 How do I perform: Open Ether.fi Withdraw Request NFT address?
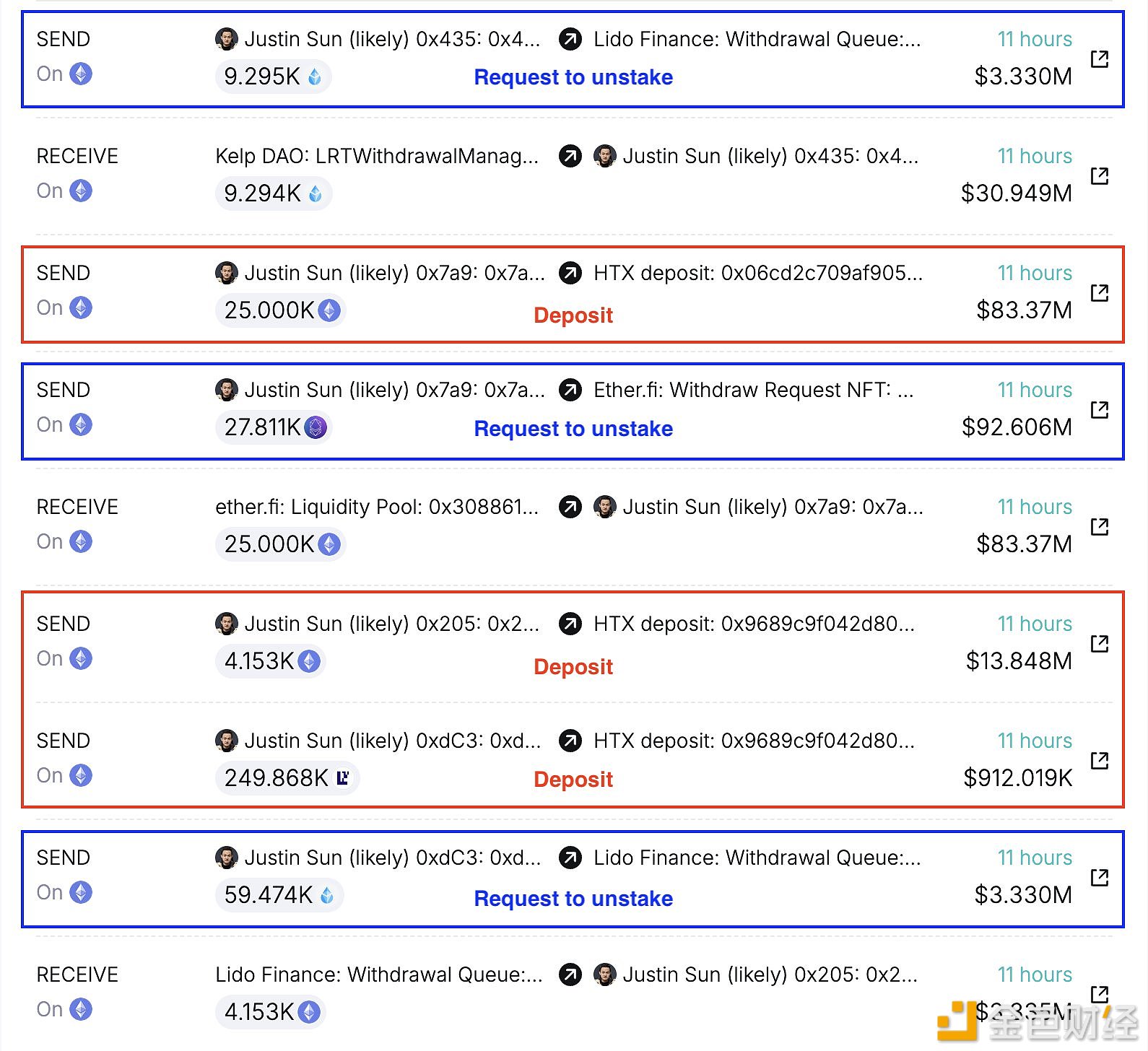point(754,390)
